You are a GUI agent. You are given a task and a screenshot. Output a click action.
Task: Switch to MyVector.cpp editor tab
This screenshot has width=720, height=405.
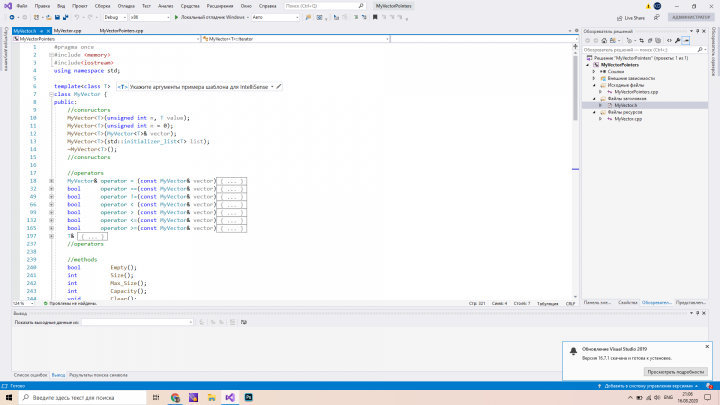point(68,31)
